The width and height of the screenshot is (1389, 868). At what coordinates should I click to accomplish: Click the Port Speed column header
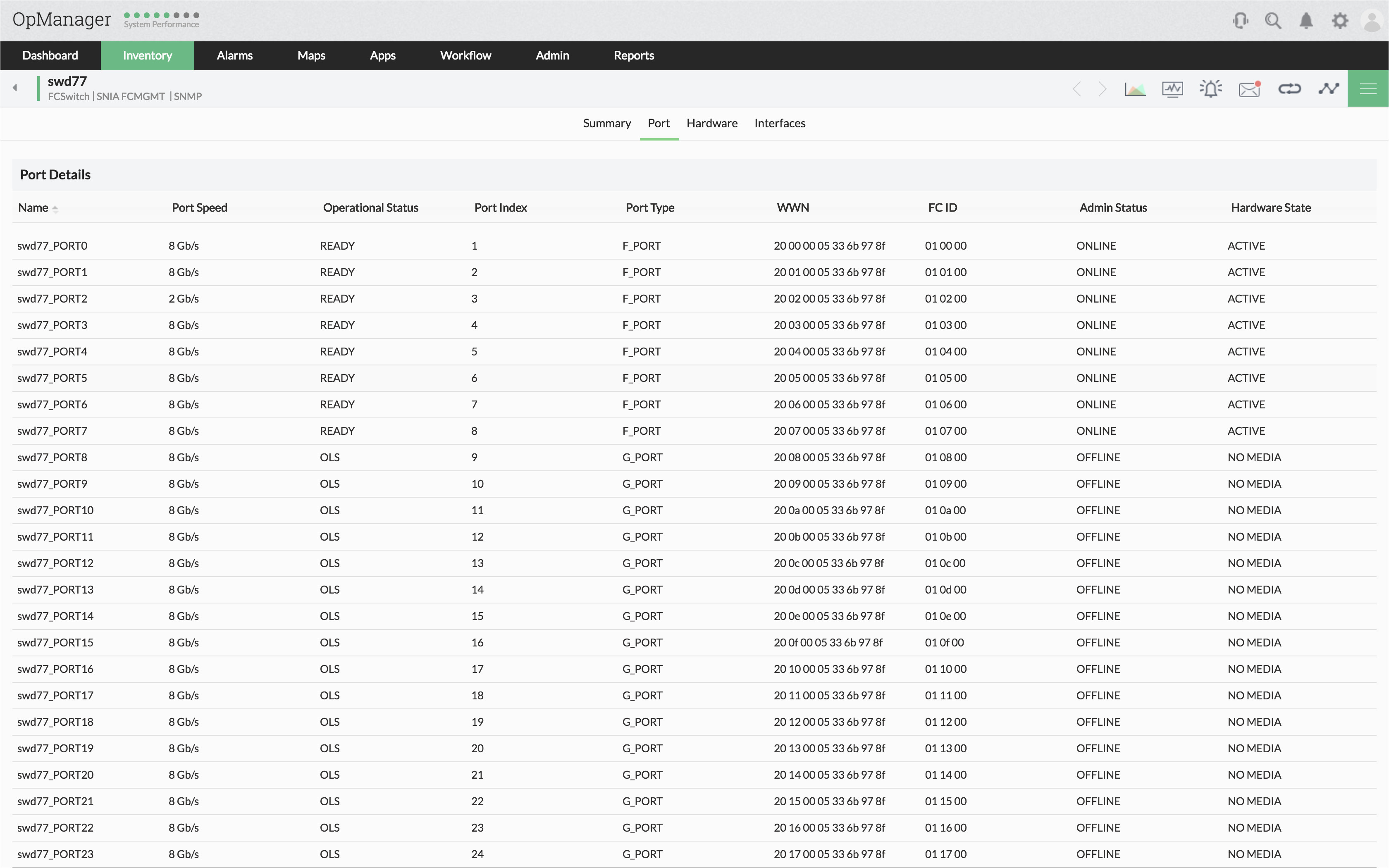pyautogui.click(x=199, y=208)
